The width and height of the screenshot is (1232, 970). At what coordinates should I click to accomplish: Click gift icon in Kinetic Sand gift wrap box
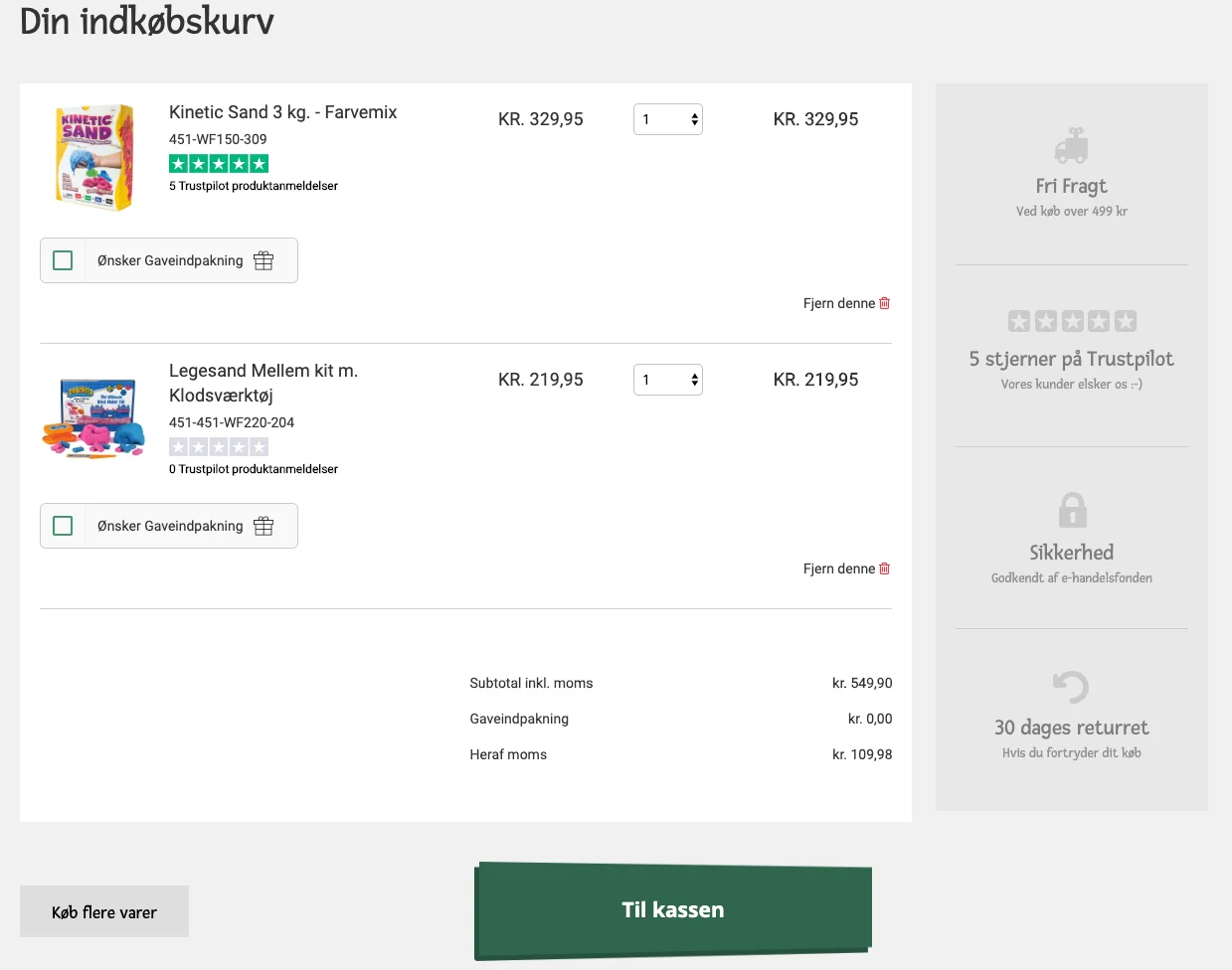pos(264,260)
